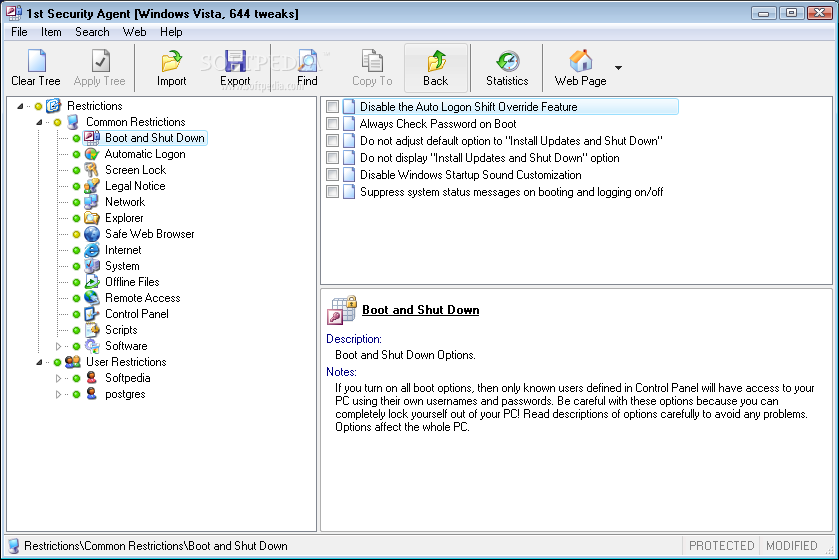Screen dimensions: 839x560
Task: Click the Offline Files icon
Action: (x=91, y=282)
